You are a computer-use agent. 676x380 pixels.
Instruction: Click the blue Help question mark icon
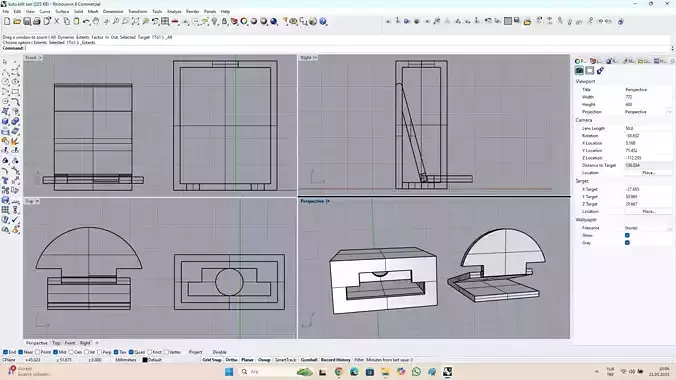click(323, 21)
